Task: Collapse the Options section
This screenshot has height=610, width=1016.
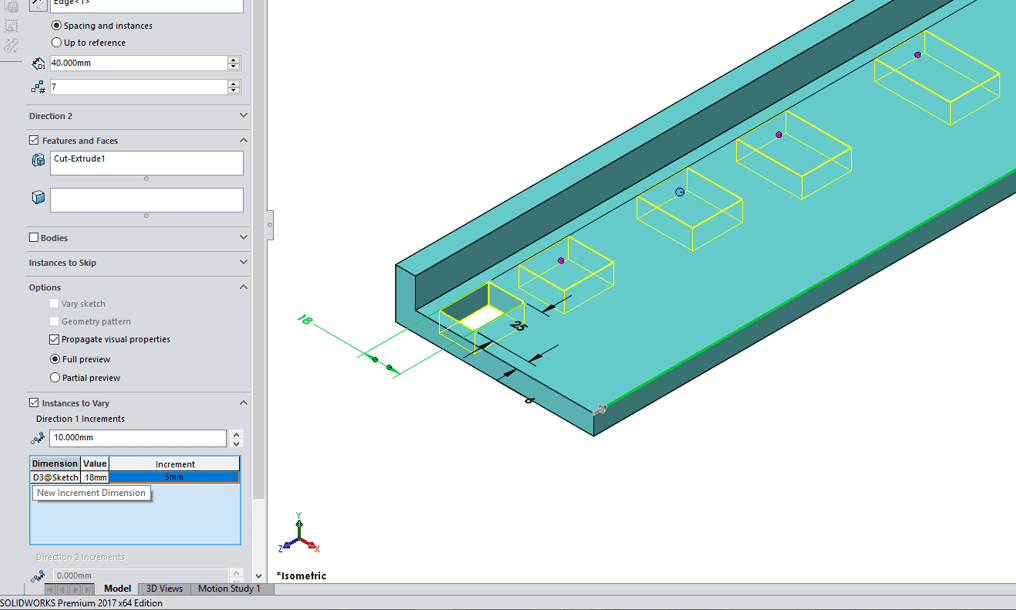Action: point(243,287)
